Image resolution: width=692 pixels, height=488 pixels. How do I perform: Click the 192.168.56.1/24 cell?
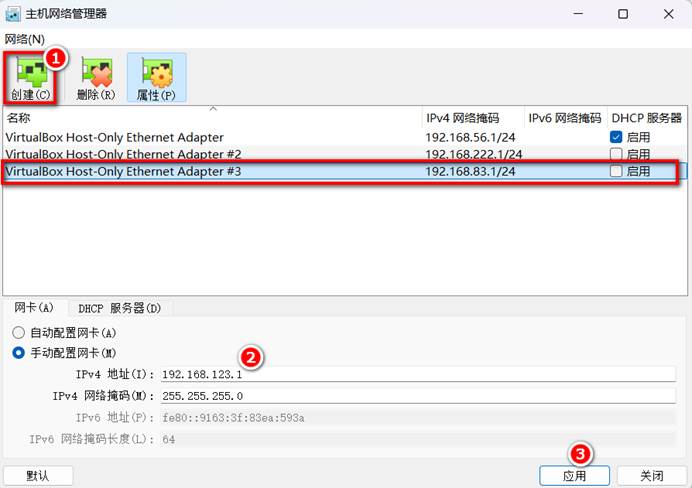pyautogui.click(x=470, y=137)
